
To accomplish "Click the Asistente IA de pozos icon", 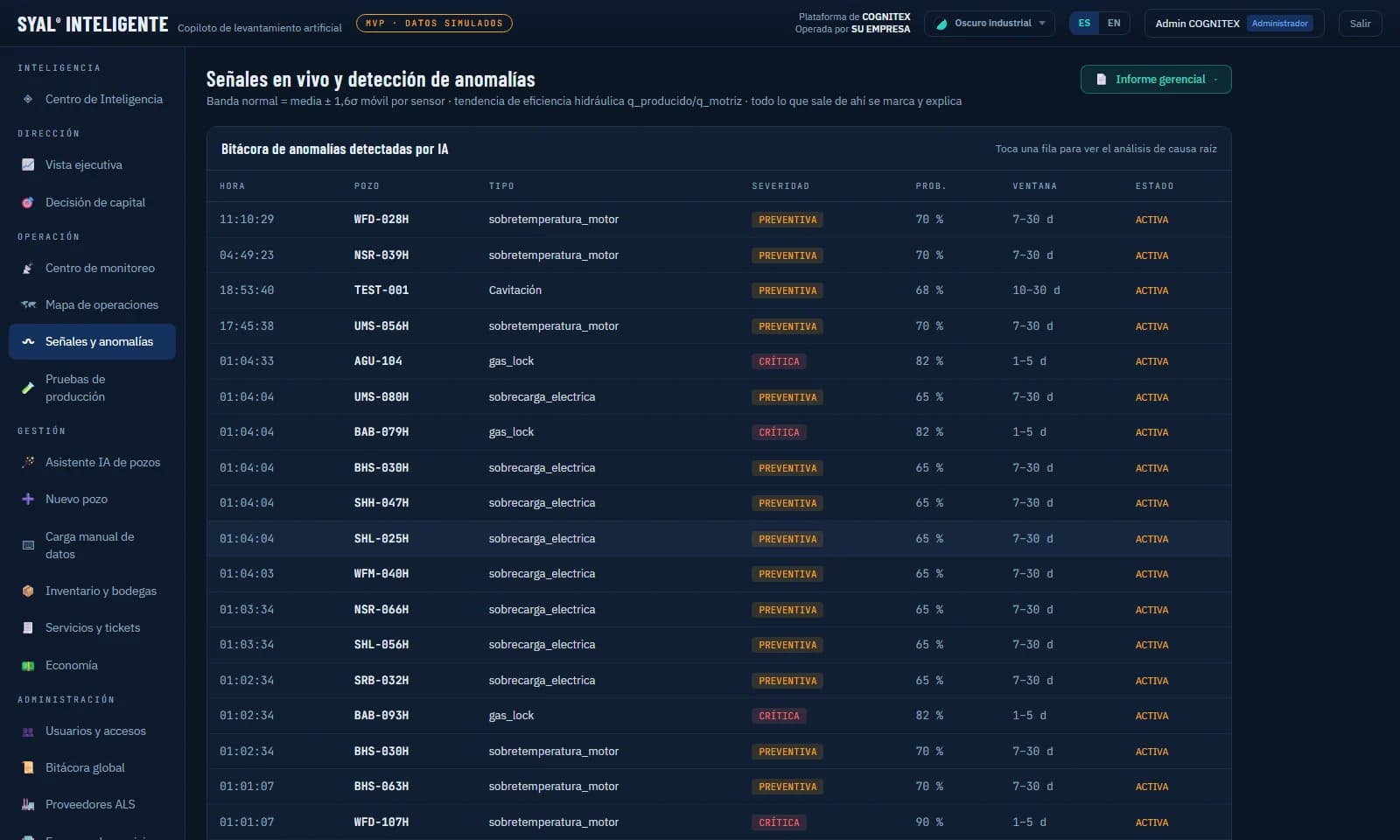I will click(28, 462).
